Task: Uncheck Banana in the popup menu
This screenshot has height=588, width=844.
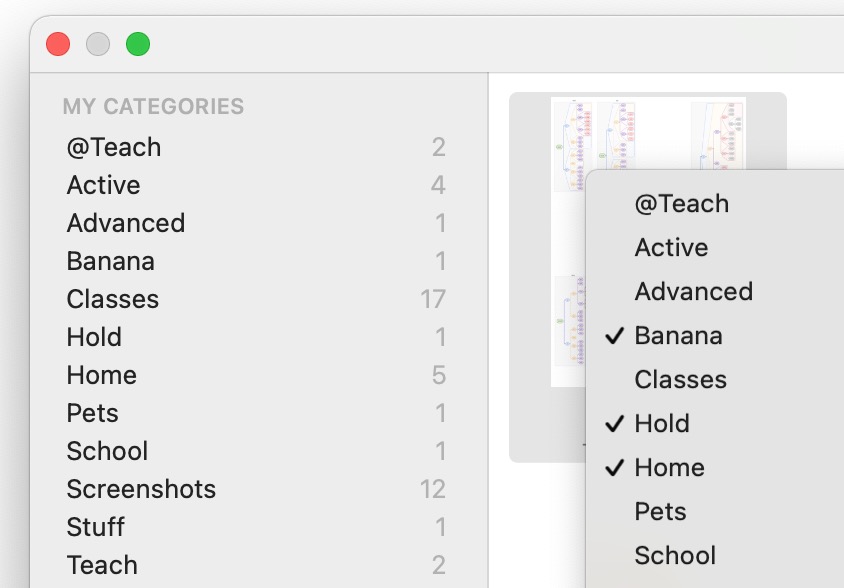Action: point(678,336)
